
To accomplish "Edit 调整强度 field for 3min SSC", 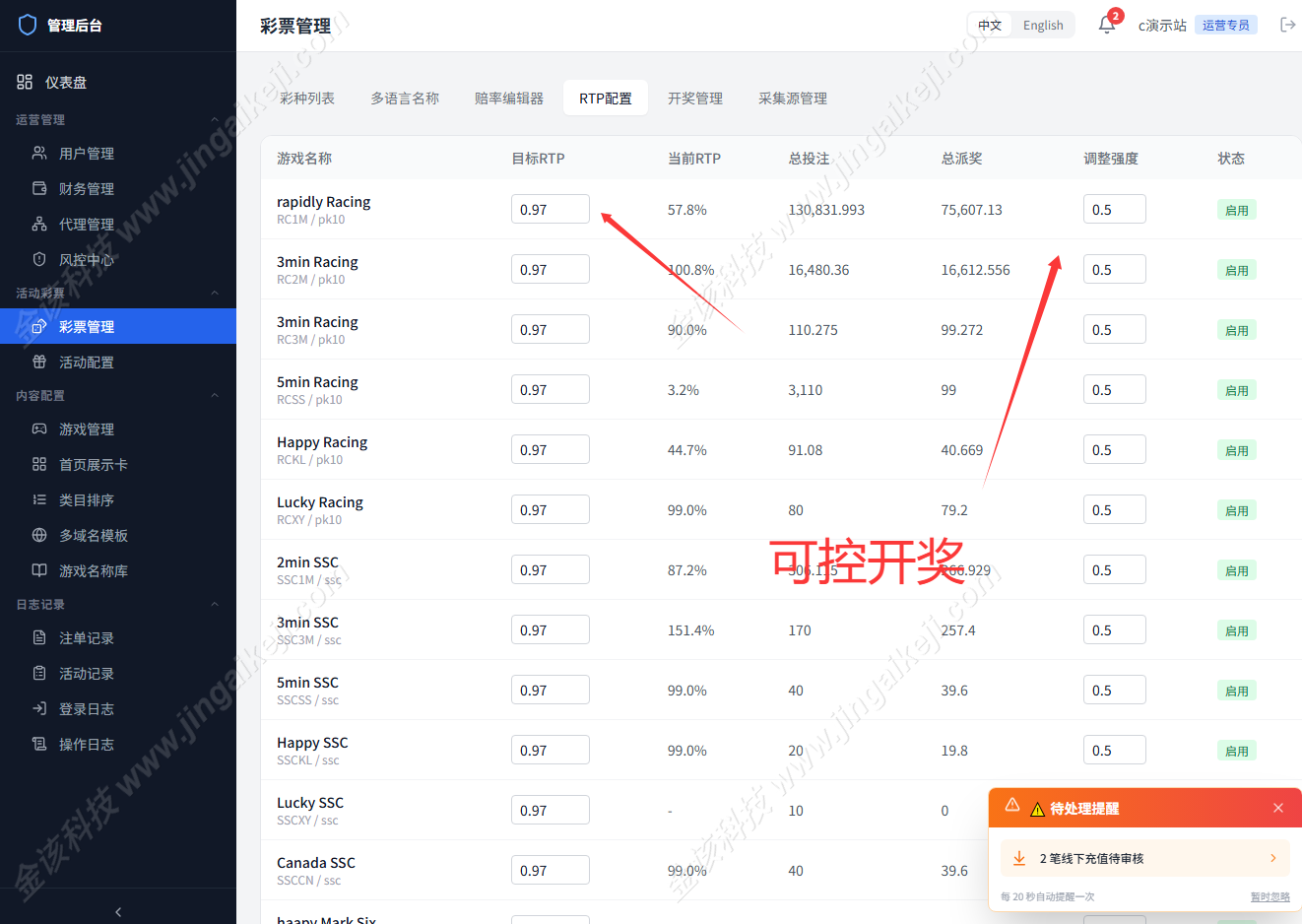I will click(1115, 629).
